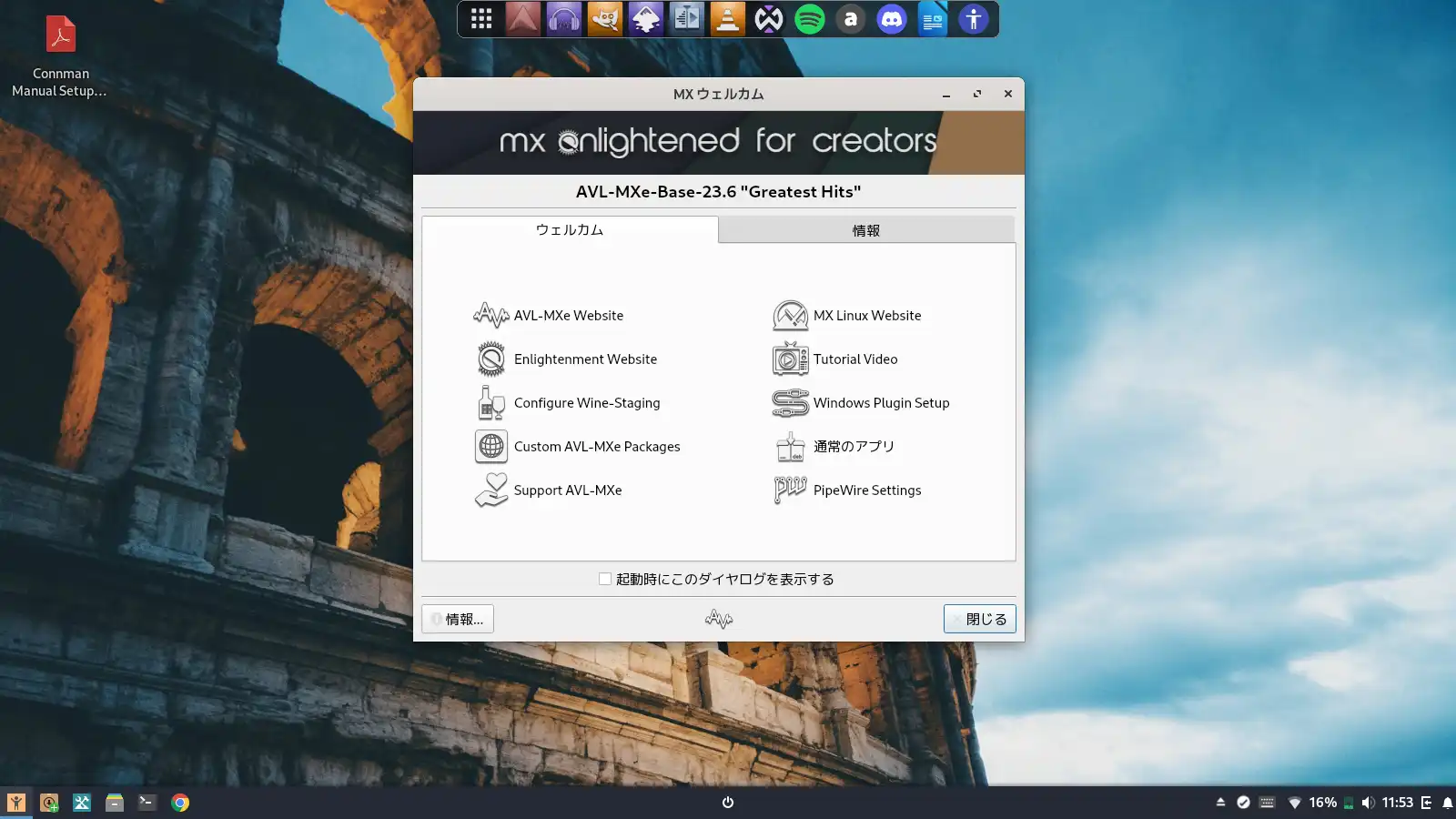This screenshot has width=1456, height=819.
Task: Open the Wi-Fi network tray icon
Action: tap(1294, 803)
